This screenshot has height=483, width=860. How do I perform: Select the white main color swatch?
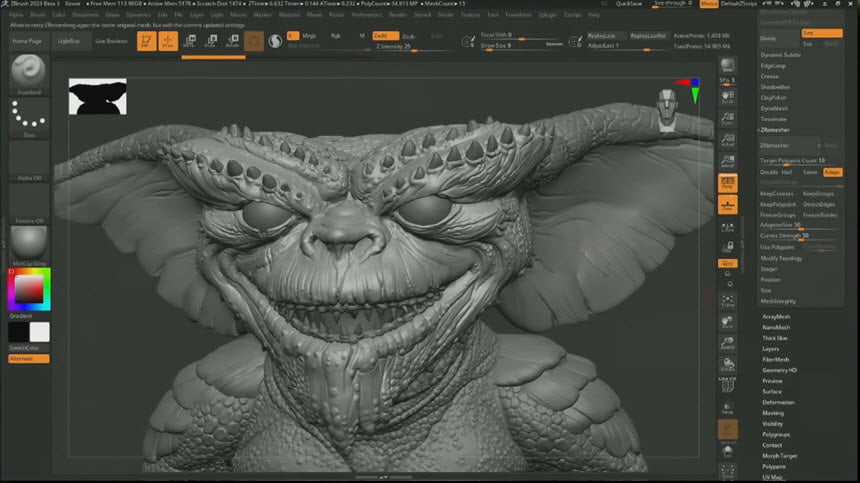pos(39,332)
